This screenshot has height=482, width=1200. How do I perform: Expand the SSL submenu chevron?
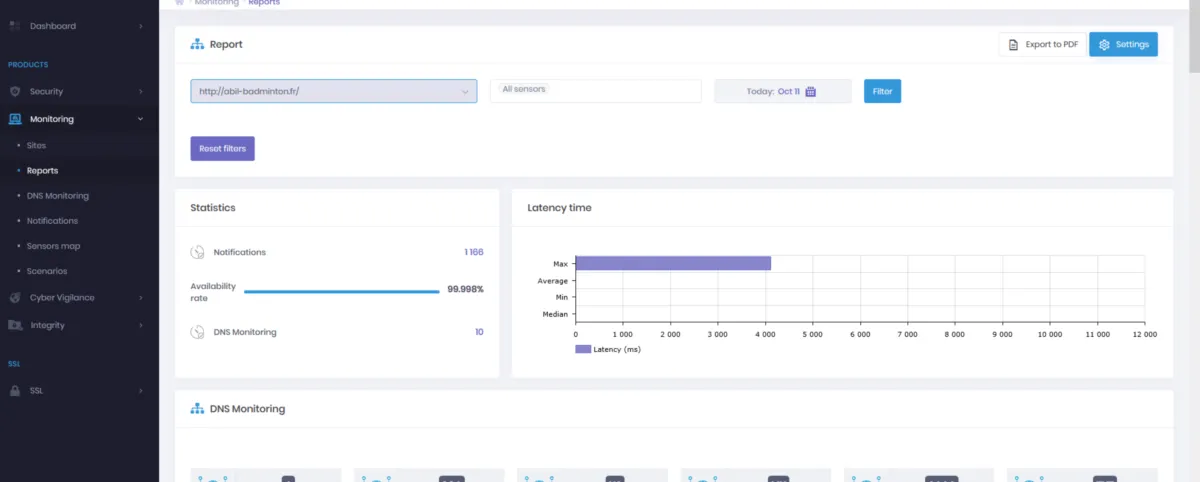140,390
